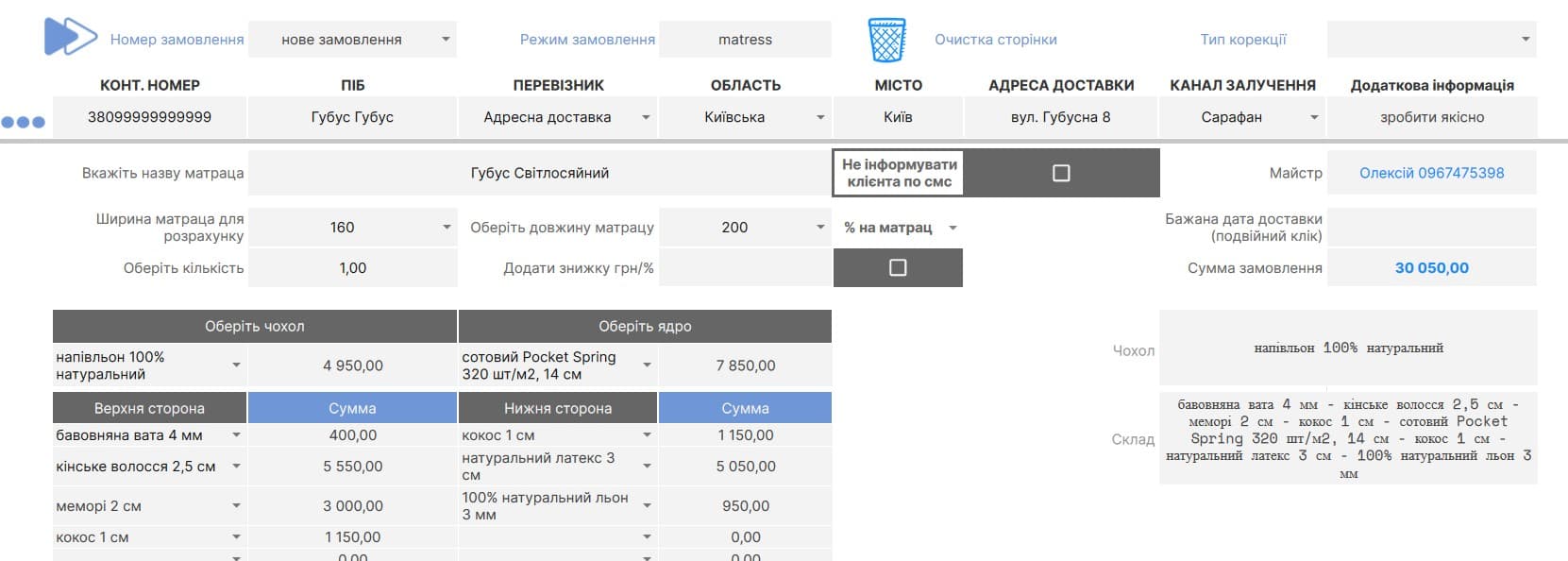Click order mode field 'matress'
This screenshot has width=1568, height=561.
coord(746,40)
